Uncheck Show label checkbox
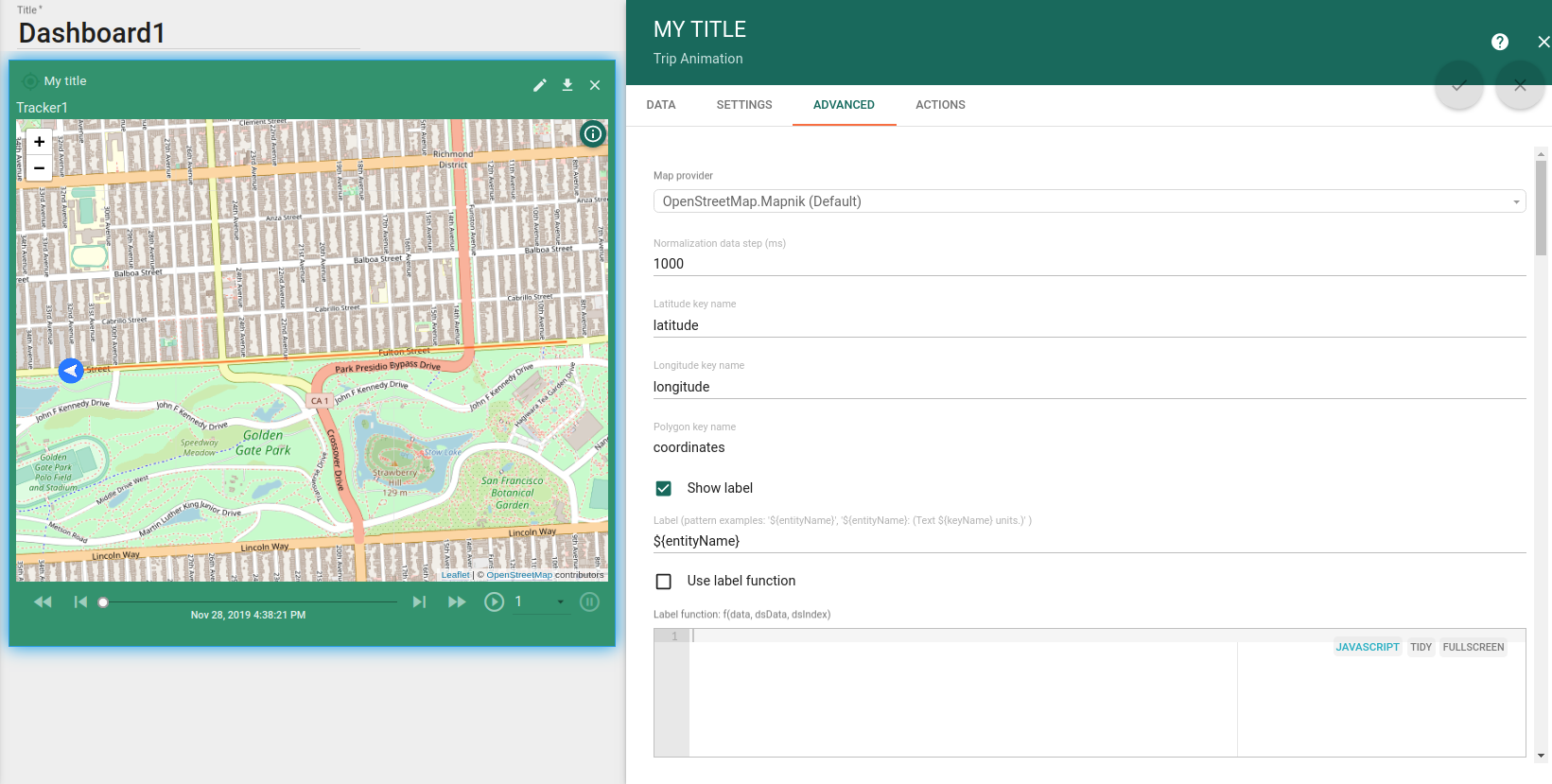 664,488
